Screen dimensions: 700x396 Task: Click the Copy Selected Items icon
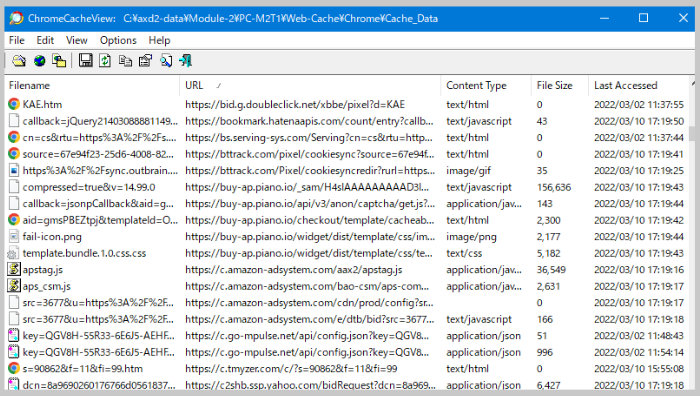tap(125, 61)
